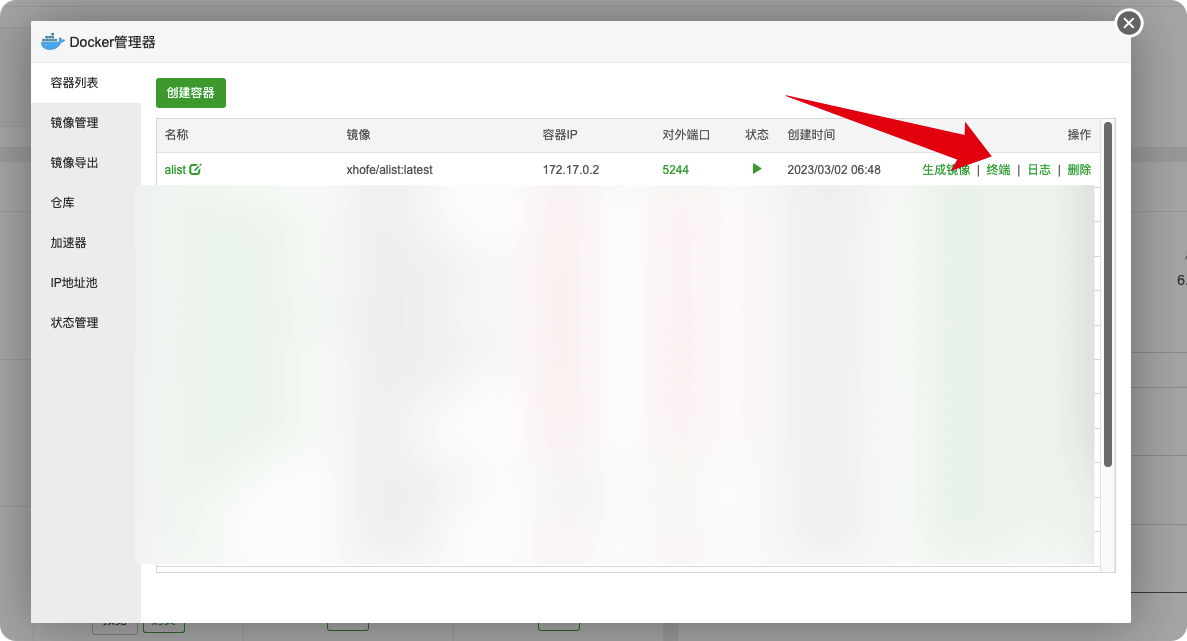Screen dimensions: 1187x641
Task: Click the 创建时间 column header
Action: click(x=811, y=135)
